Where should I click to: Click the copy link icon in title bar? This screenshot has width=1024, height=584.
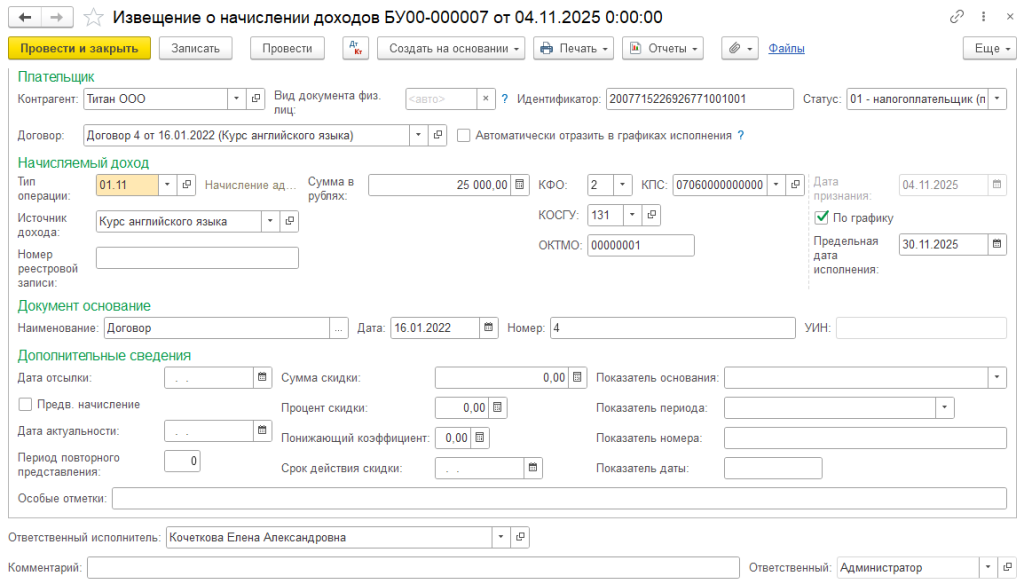957,18
